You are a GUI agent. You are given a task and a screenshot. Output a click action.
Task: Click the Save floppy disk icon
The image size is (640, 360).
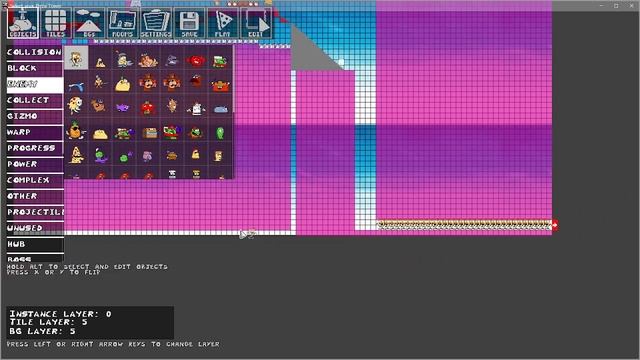(189, 23)
